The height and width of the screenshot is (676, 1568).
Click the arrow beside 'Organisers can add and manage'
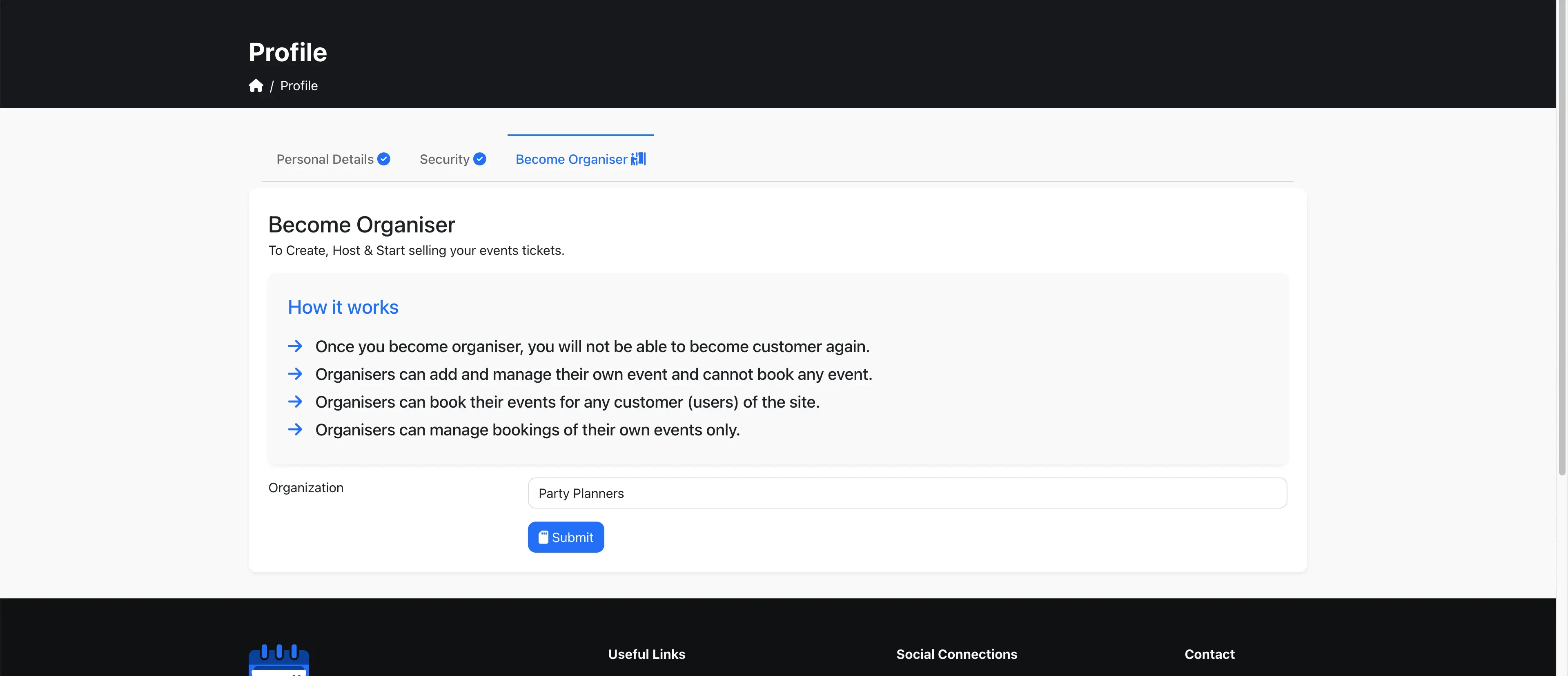point(295,374)
